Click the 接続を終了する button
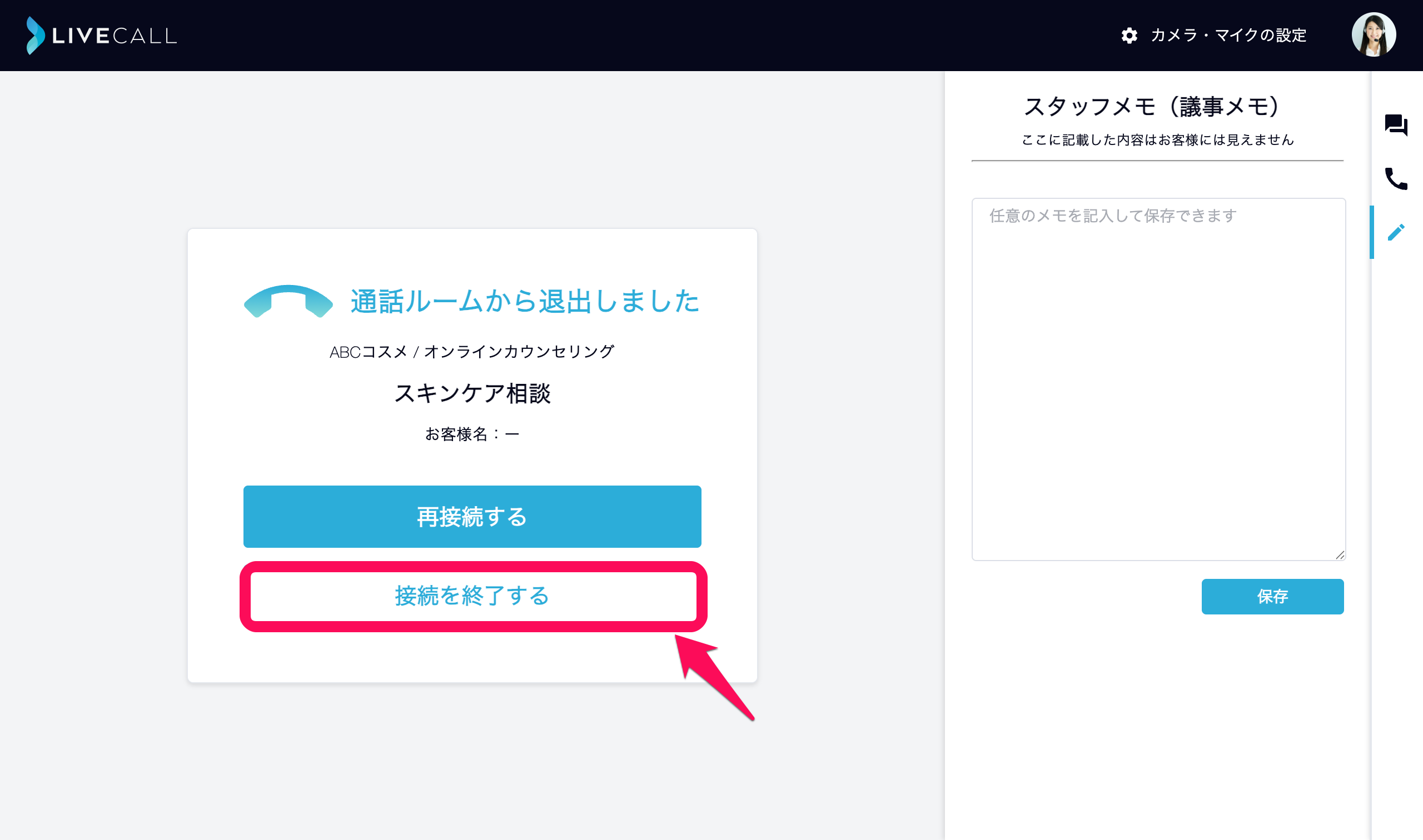This screenshot has width=1423, height=840. coord(474,596)
